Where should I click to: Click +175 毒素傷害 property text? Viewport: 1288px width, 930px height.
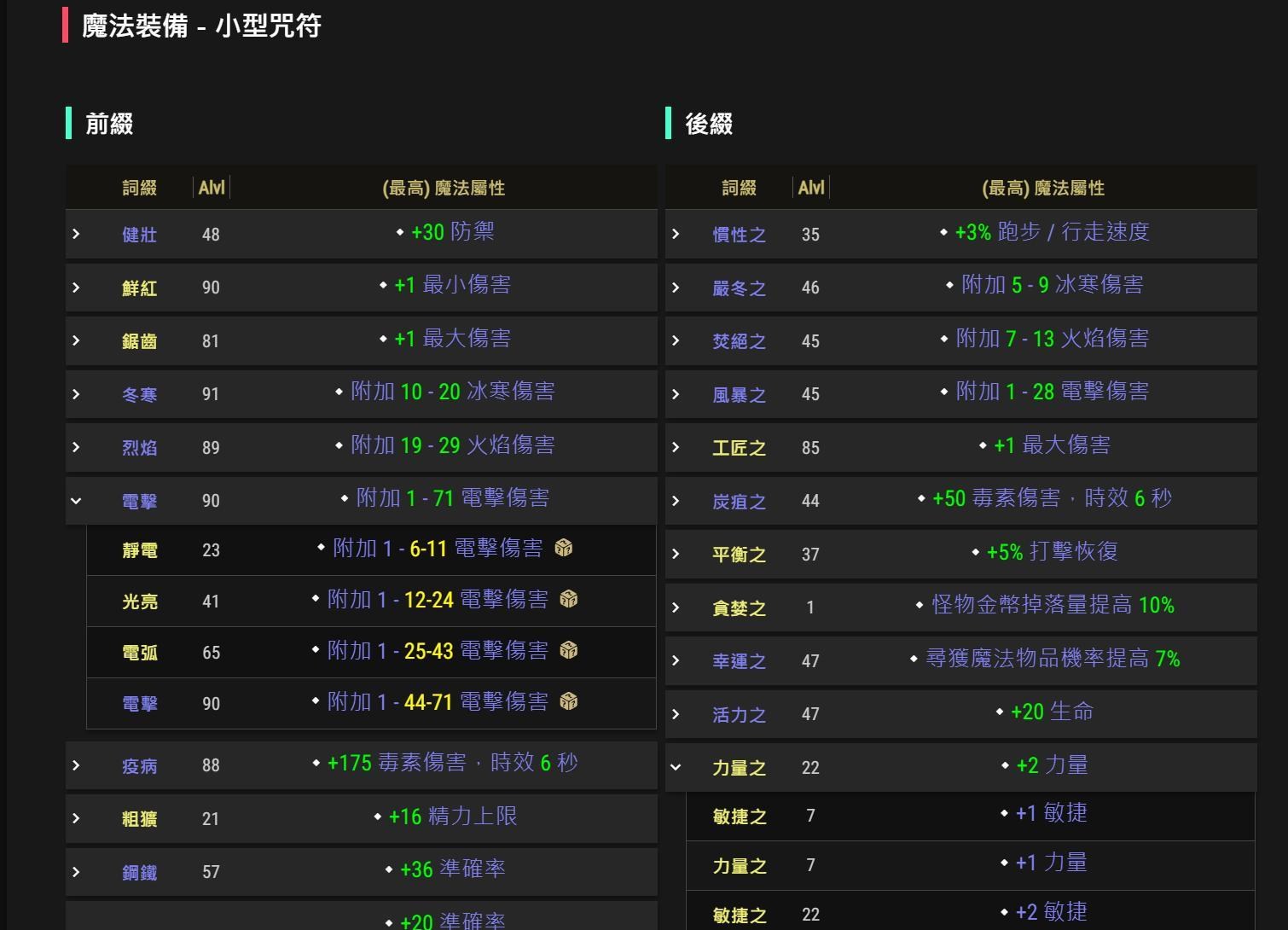click(x=453, y=762)
